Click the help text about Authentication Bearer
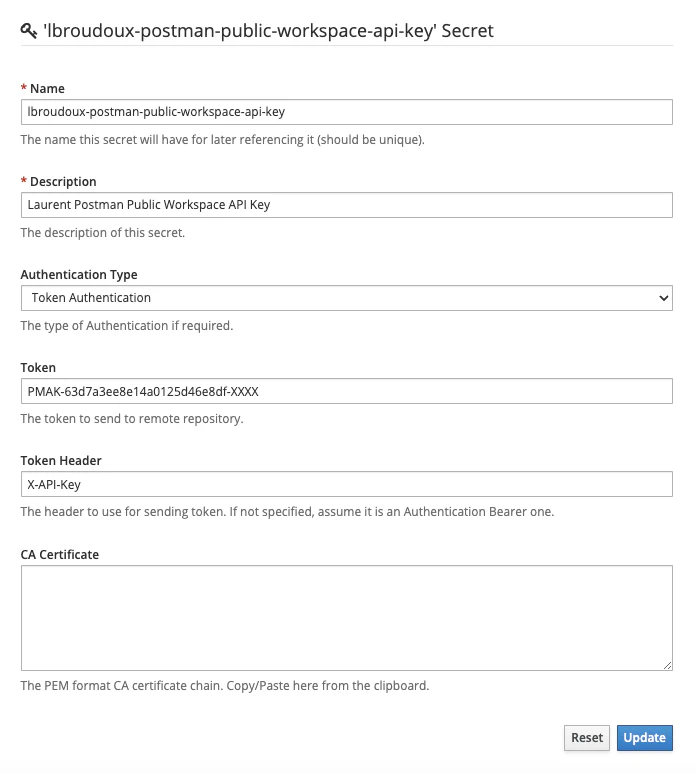Screen dimensions: 696x773 coord(287,511)
